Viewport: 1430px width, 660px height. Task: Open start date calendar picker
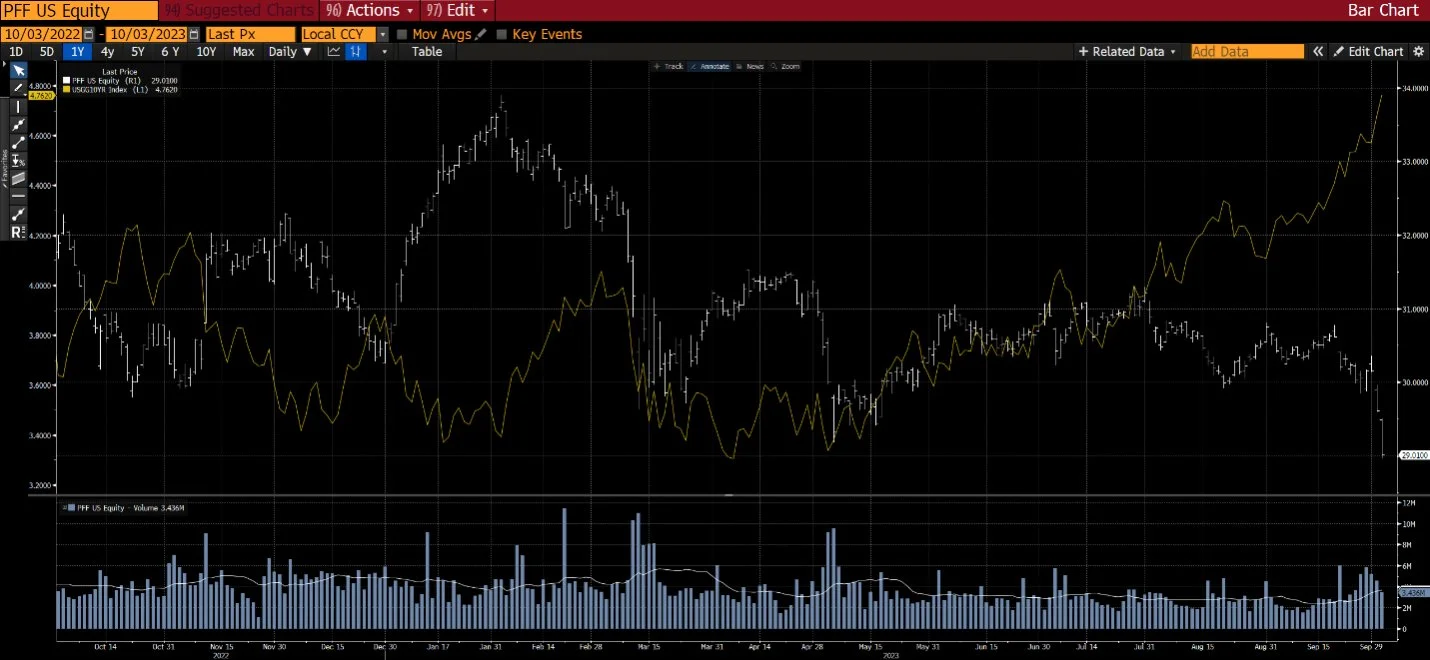pyautogui.click(x=89, y=34)
